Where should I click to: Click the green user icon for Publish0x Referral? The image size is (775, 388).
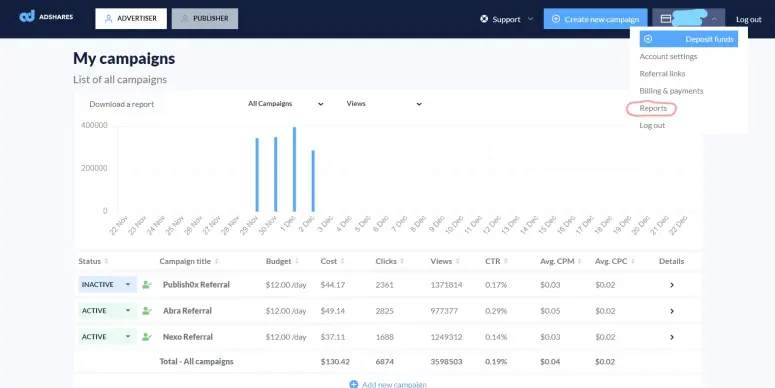147,285
